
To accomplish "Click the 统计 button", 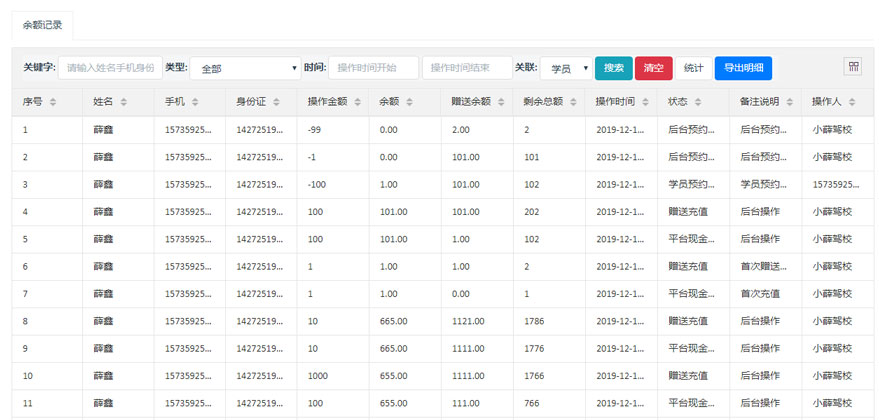I will [693, 68].
